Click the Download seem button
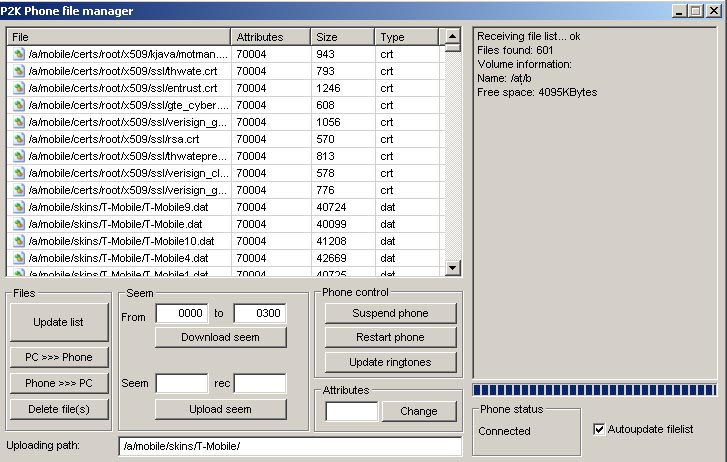 (x=220, y=337)
